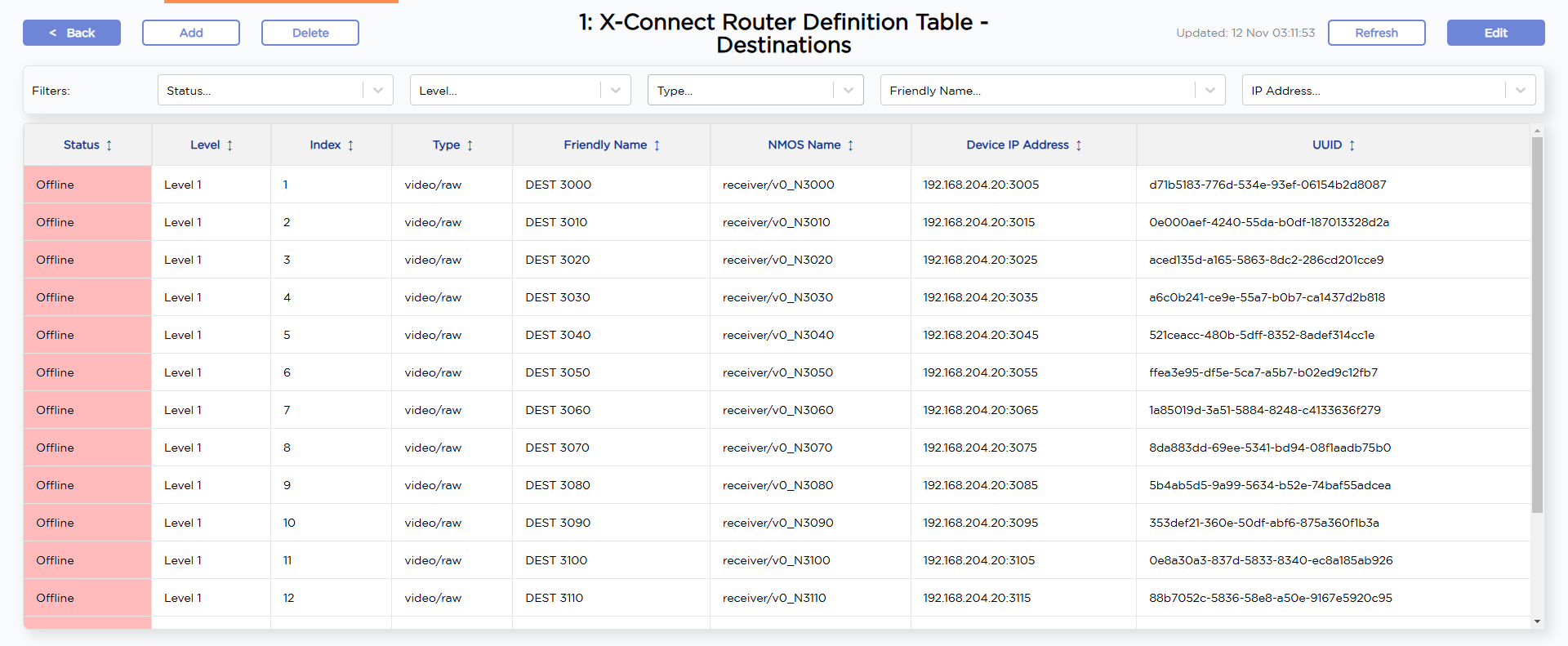
Task: Click the Edit button
Action: pyautogui.click(x=1495, y=33)
